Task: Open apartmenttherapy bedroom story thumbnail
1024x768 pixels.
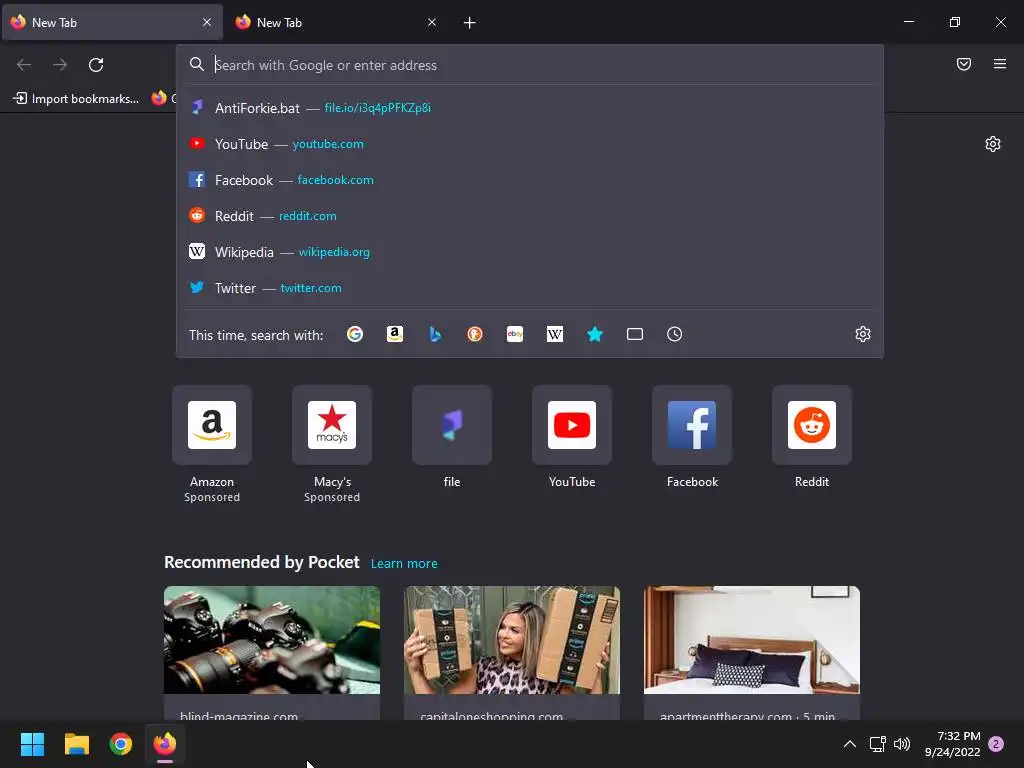Action: (752, 640)
